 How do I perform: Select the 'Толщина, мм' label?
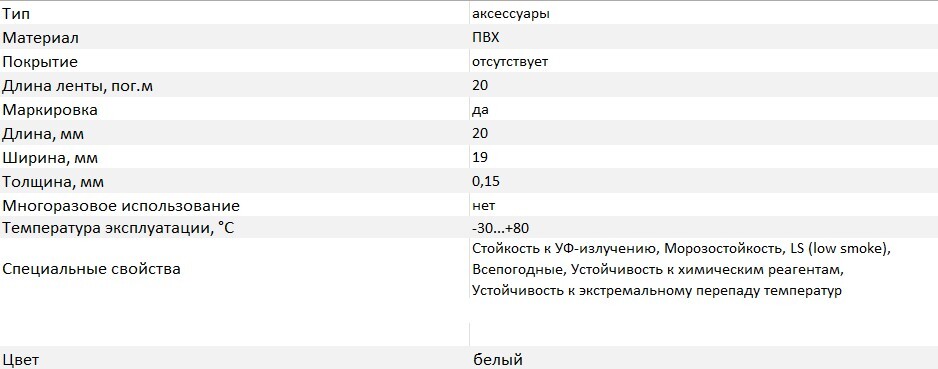(57, 182)
